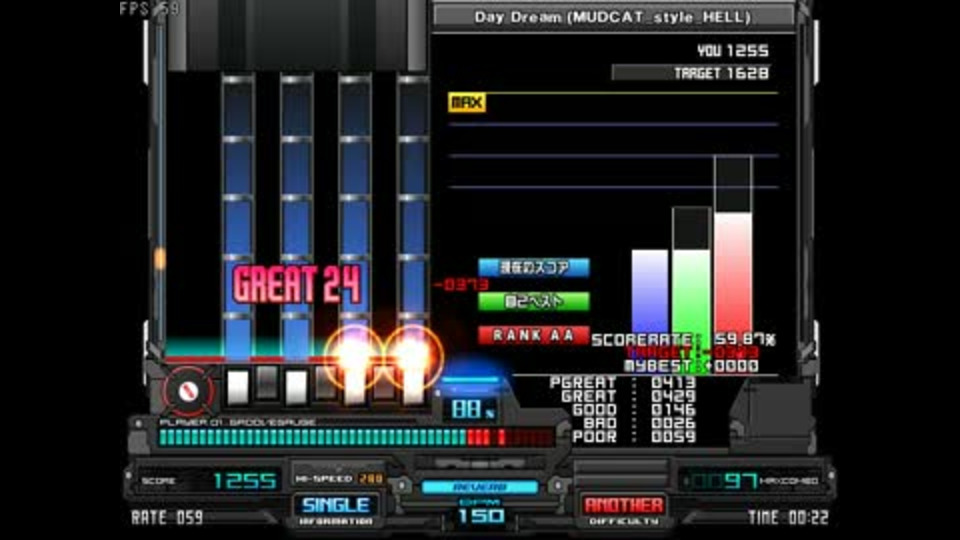Click the groove gauge bar
Viewport: 960px width, 540px height.
pos(356,437)
